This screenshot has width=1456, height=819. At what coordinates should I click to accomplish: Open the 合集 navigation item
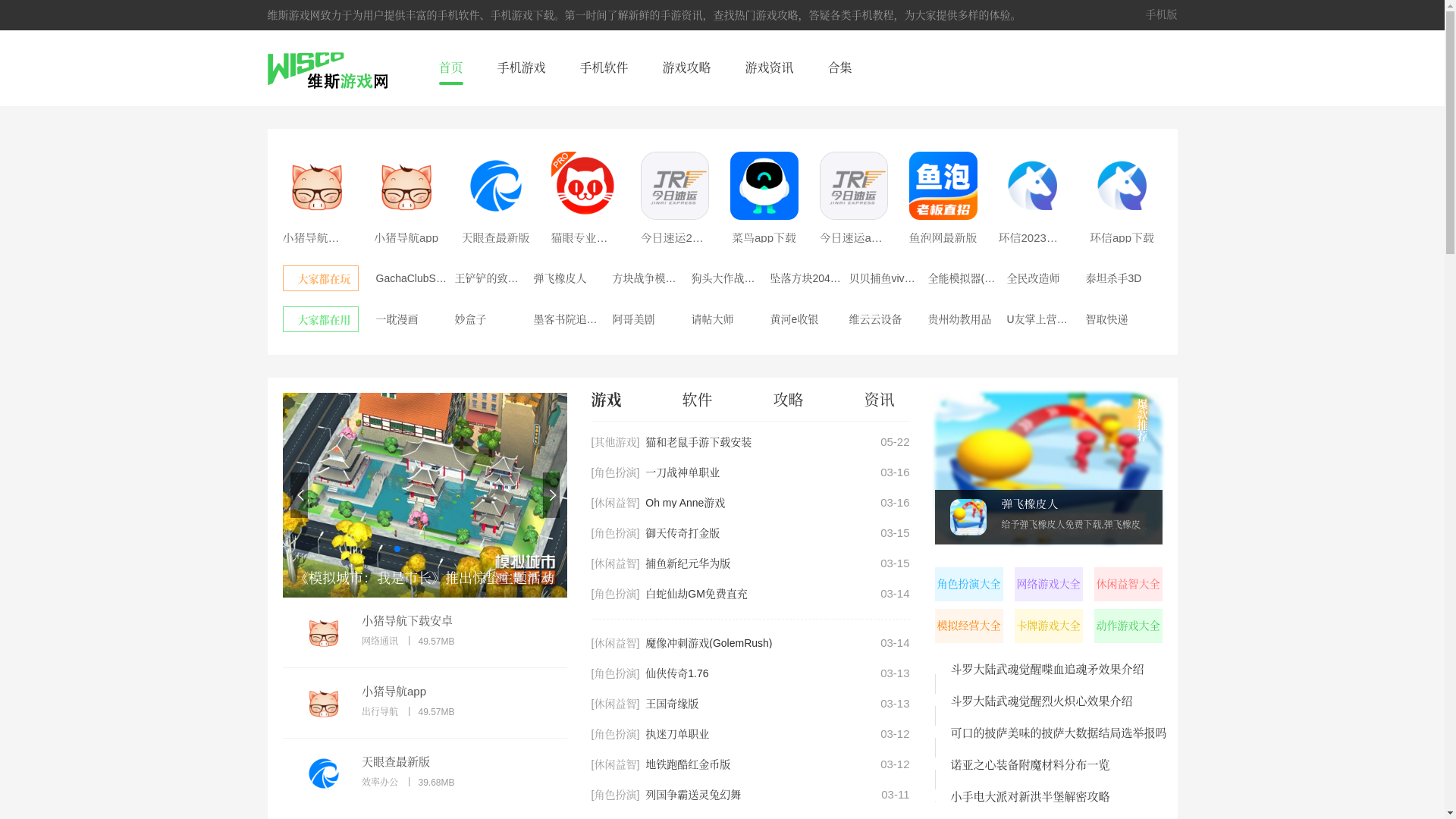(x=839, y=67)
